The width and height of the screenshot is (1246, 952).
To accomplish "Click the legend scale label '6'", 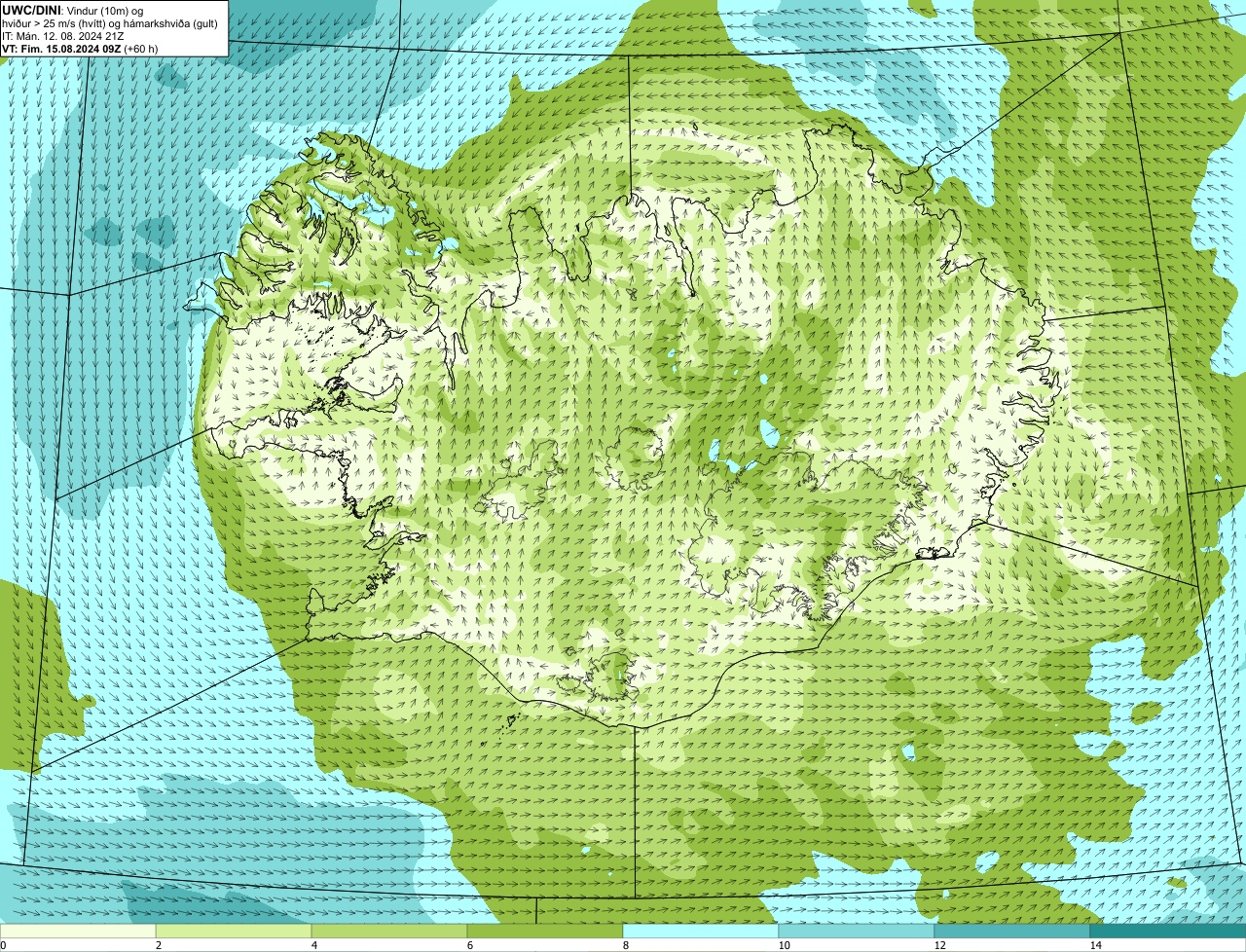I will point(469,945).
